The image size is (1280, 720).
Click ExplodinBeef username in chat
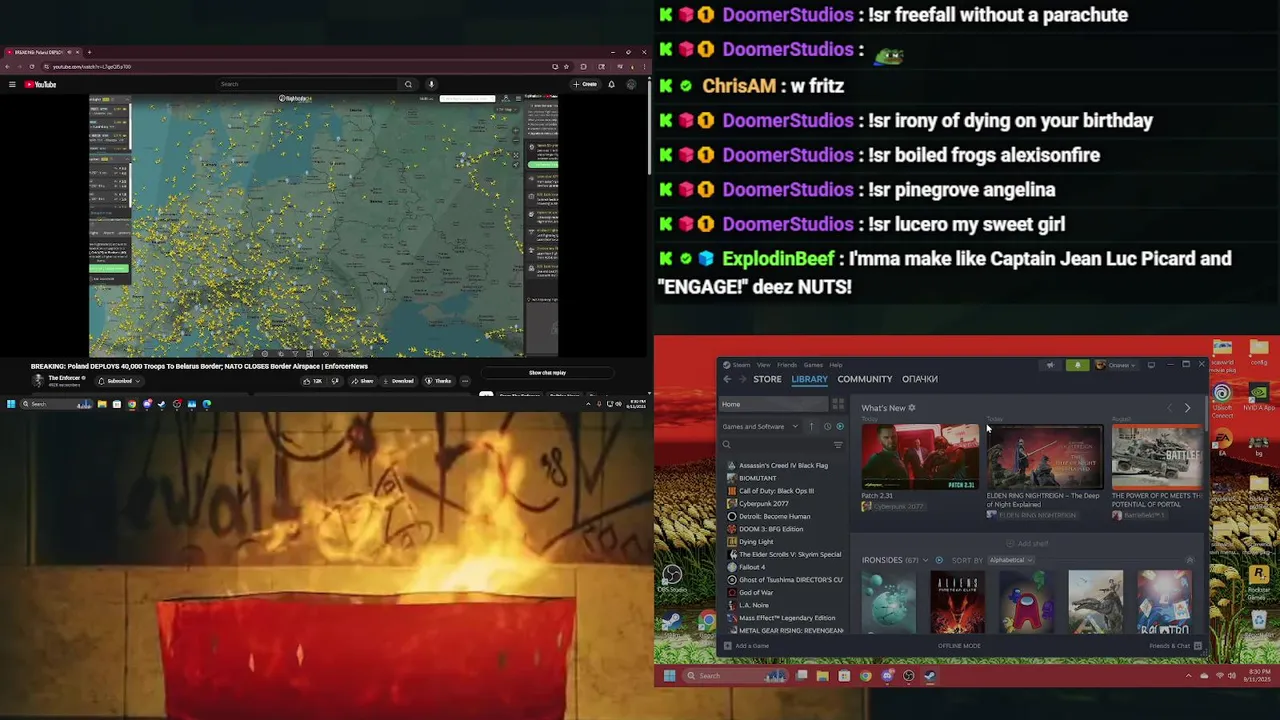(x=778, y=259)
